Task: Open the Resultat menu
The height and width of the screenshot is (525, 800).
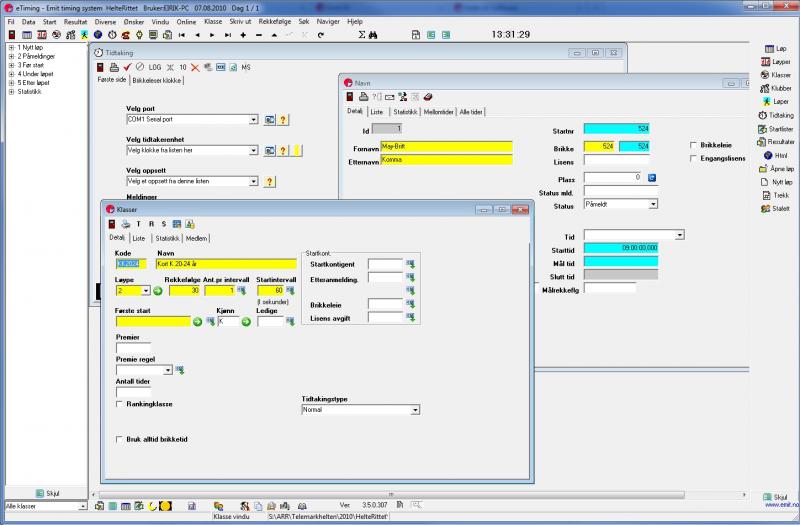Action: point(75,21)
